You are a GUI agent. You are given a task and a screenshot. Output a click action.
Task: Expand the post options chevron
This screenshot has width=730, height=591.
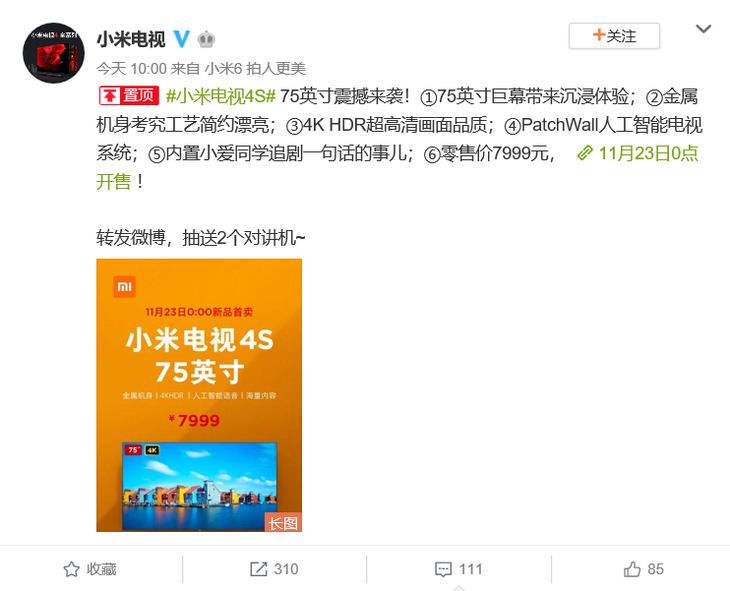703,29
